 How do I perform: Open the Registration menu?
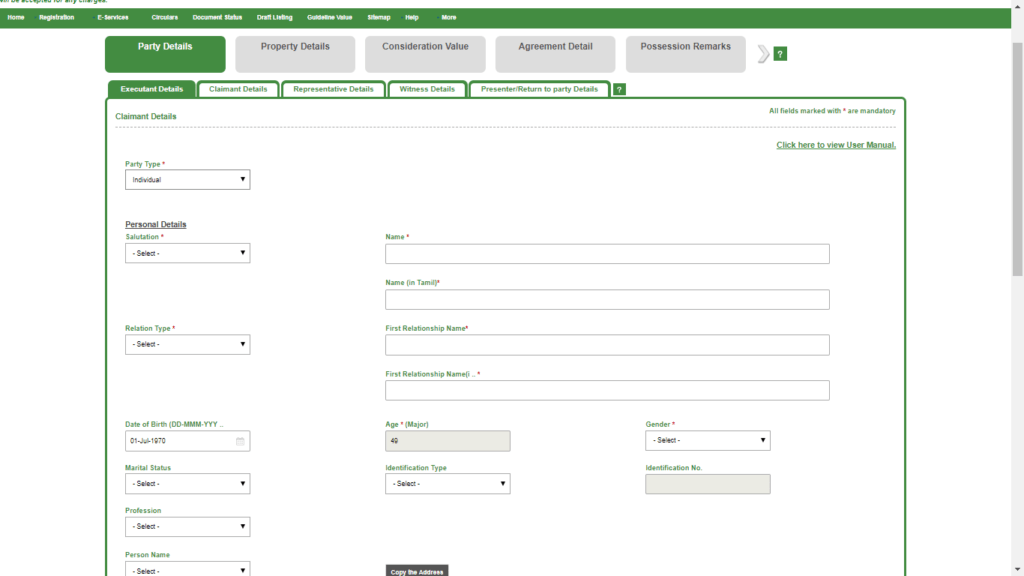pos(56,18)
